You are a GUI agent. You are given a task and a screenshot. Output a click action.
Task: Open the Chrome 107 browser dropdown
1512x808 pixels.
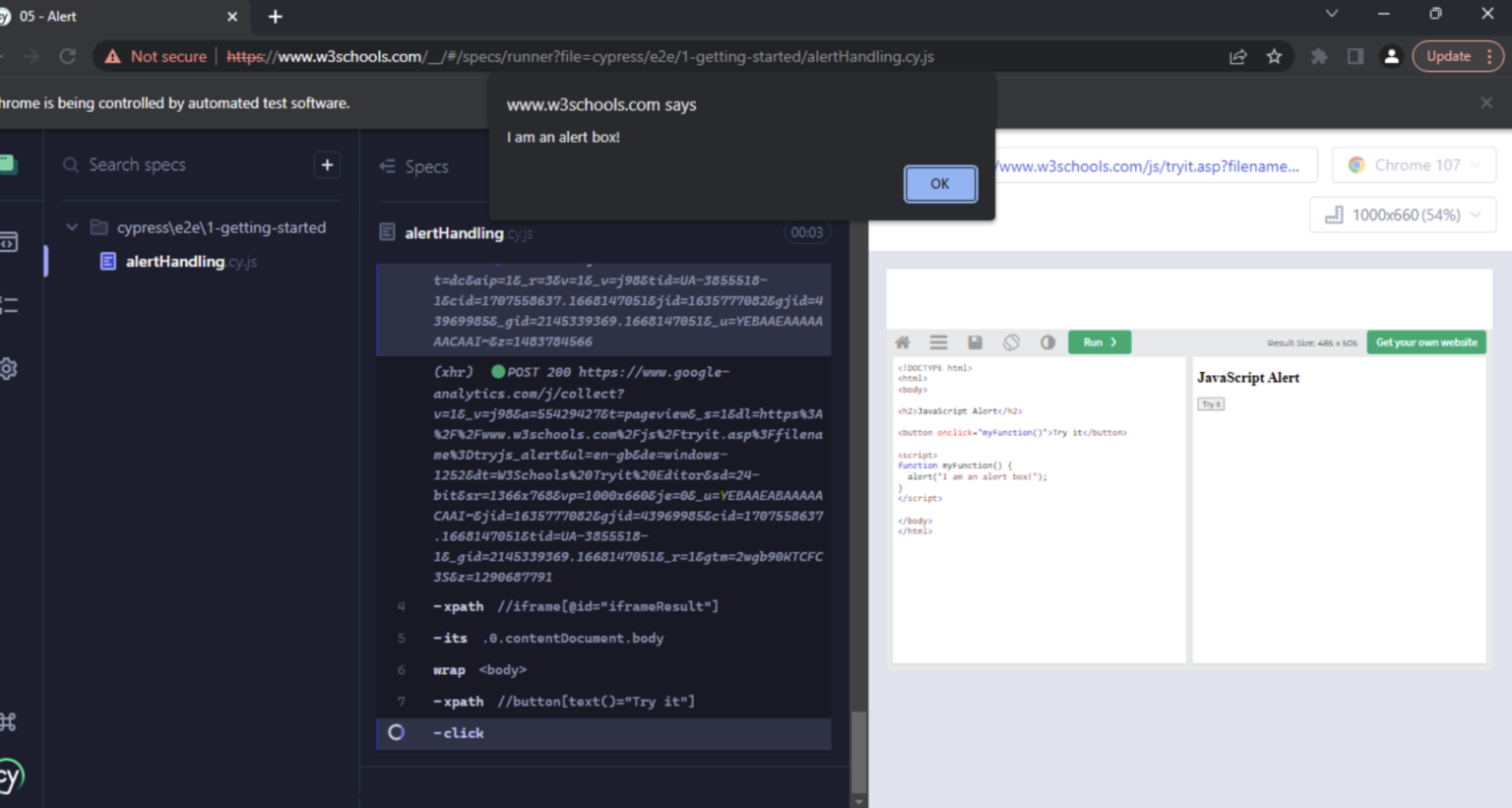click(x=1414, y=164)
